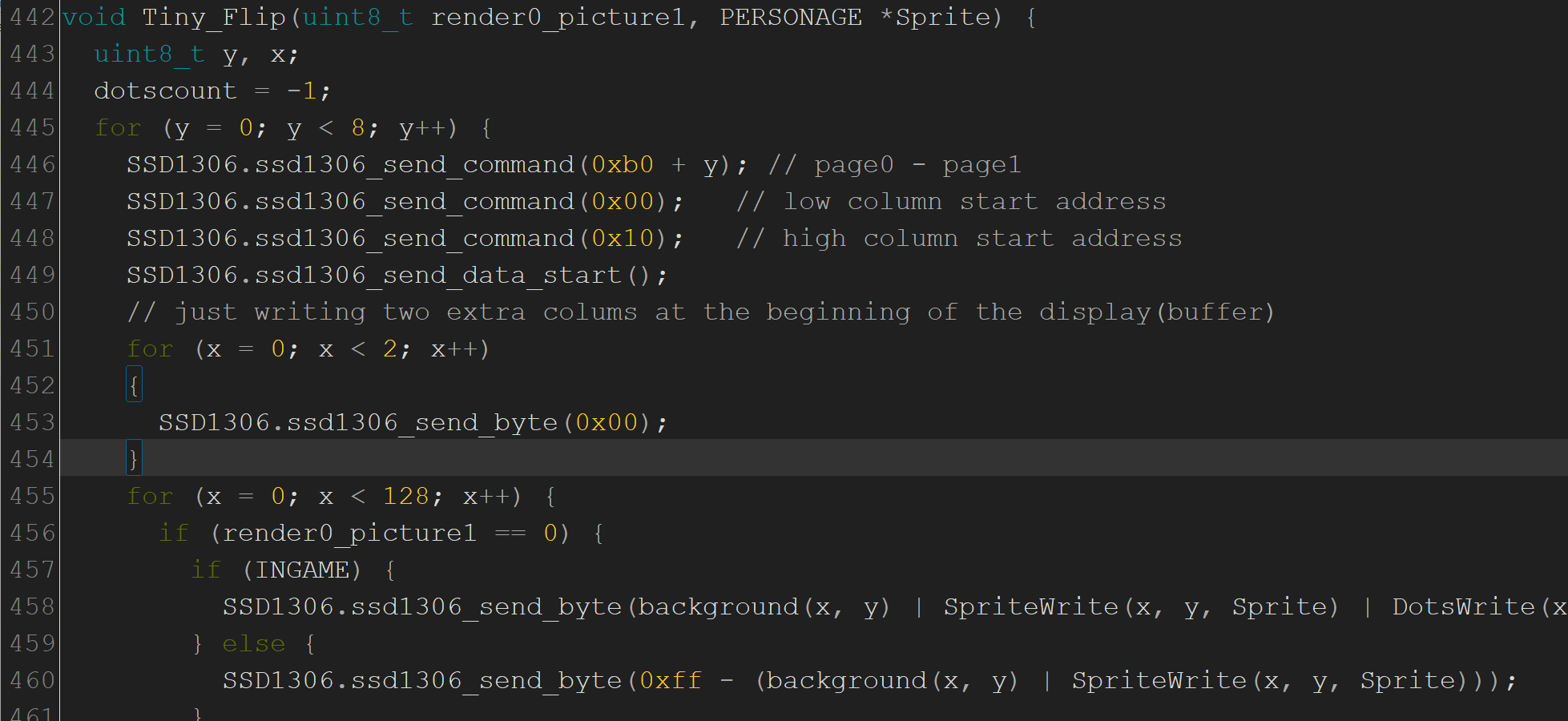
Task: Click line number 442 to select the line
Action: click(30, 16)
